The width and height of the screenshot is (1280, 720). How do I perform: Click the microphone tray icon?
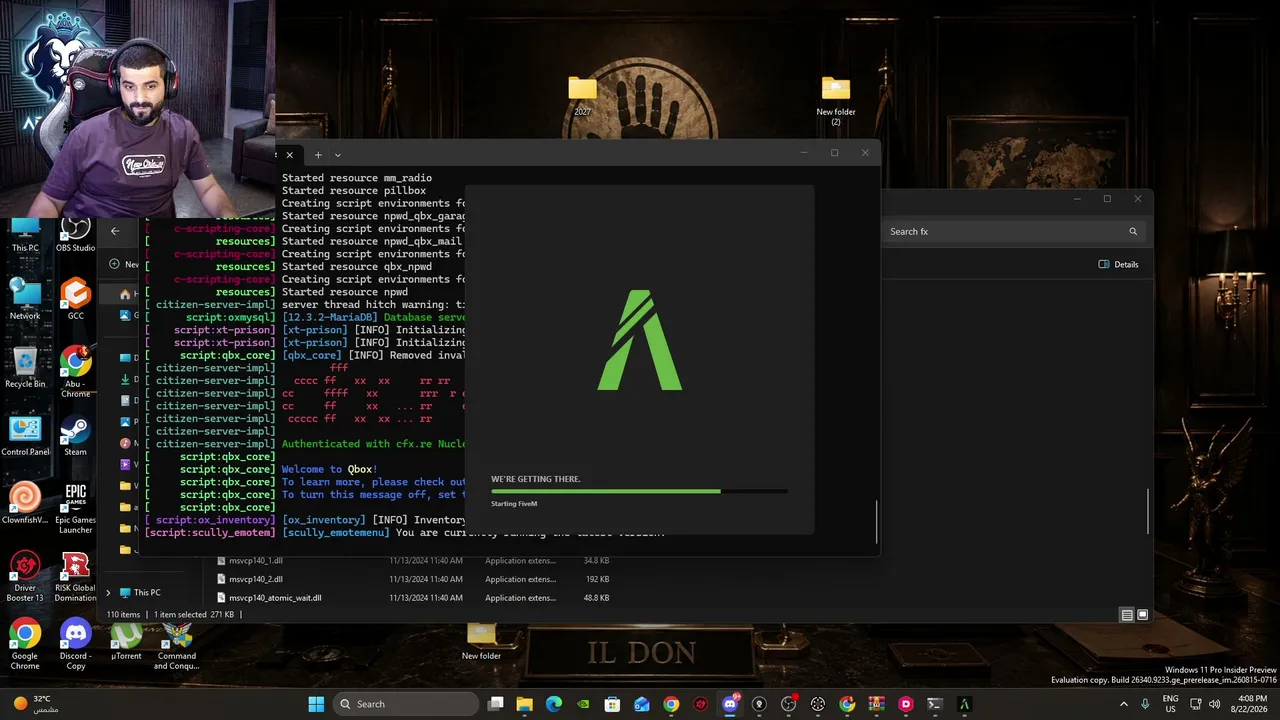[x=1145, y=704]
